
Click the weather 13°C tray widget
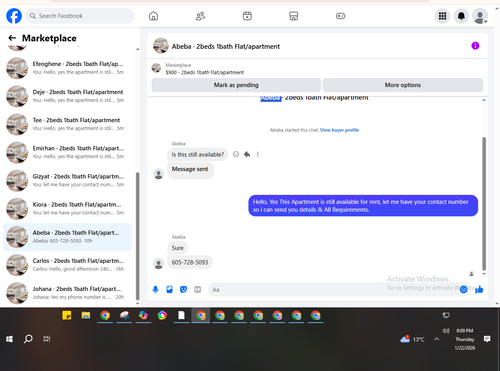[x=413, y=339]
